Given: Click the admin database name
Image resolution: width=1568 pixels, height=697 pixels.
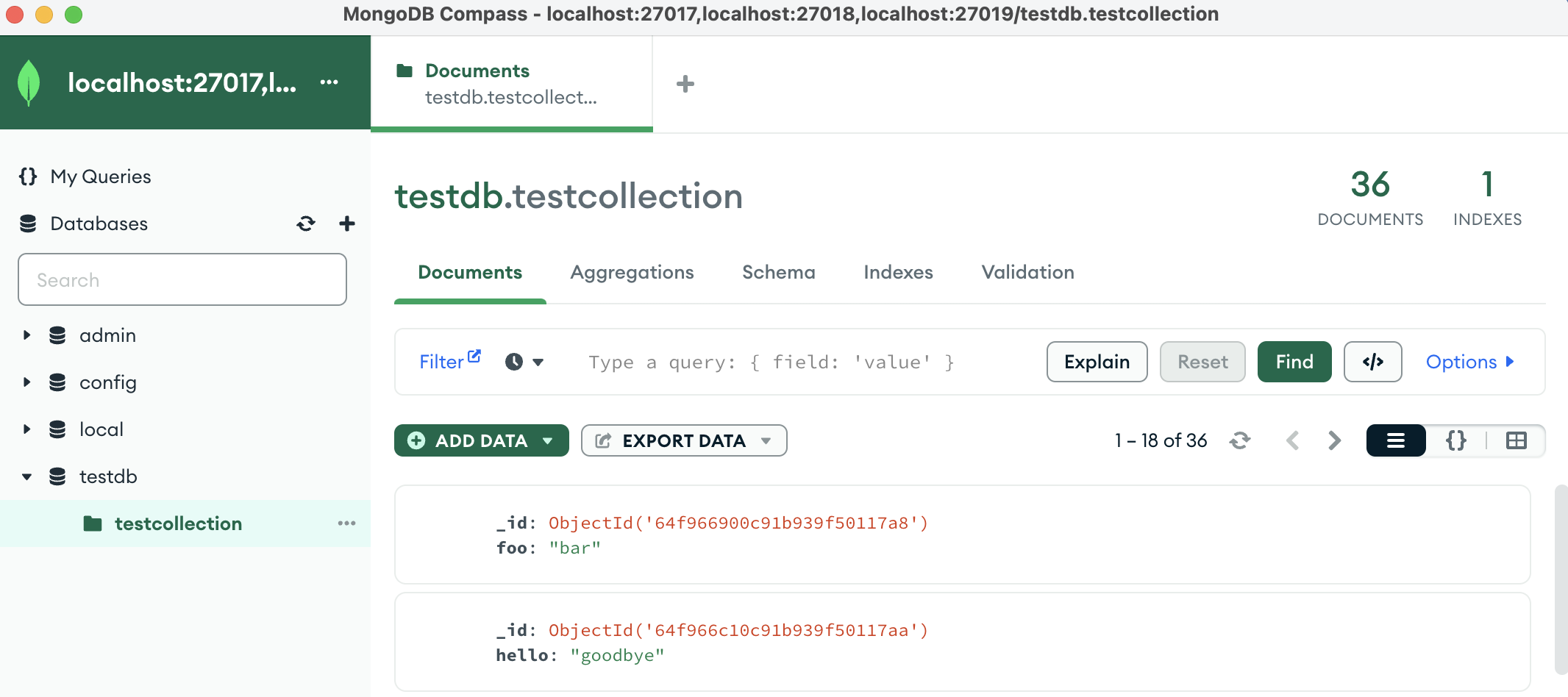Looking at the screenshot, I should point(108,335).
